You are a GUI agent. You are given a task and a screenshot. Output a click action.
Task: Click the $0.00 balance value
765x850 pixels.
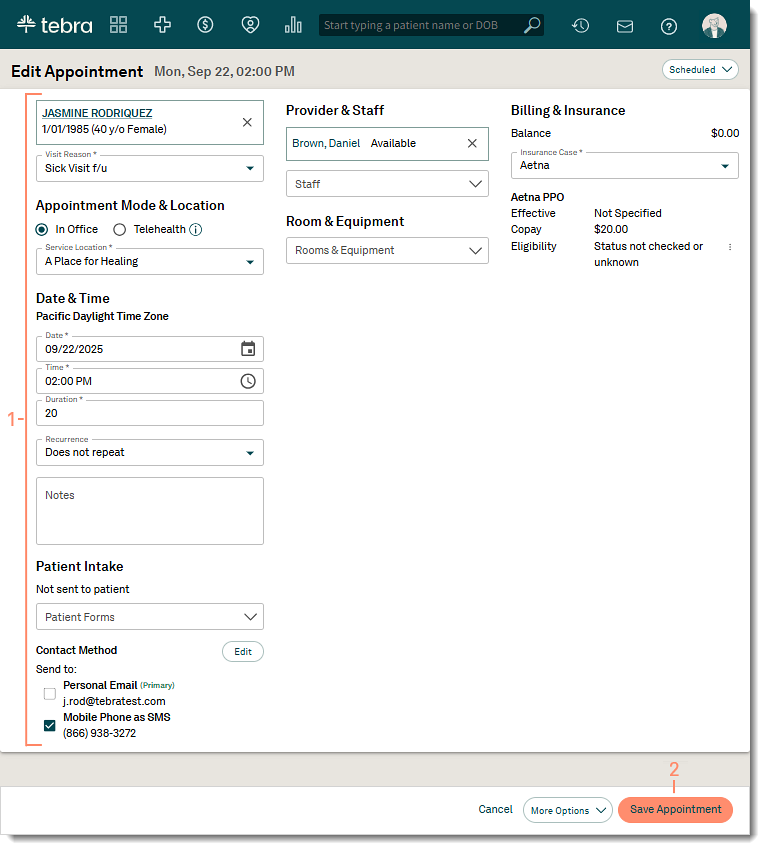click(725, 133)
